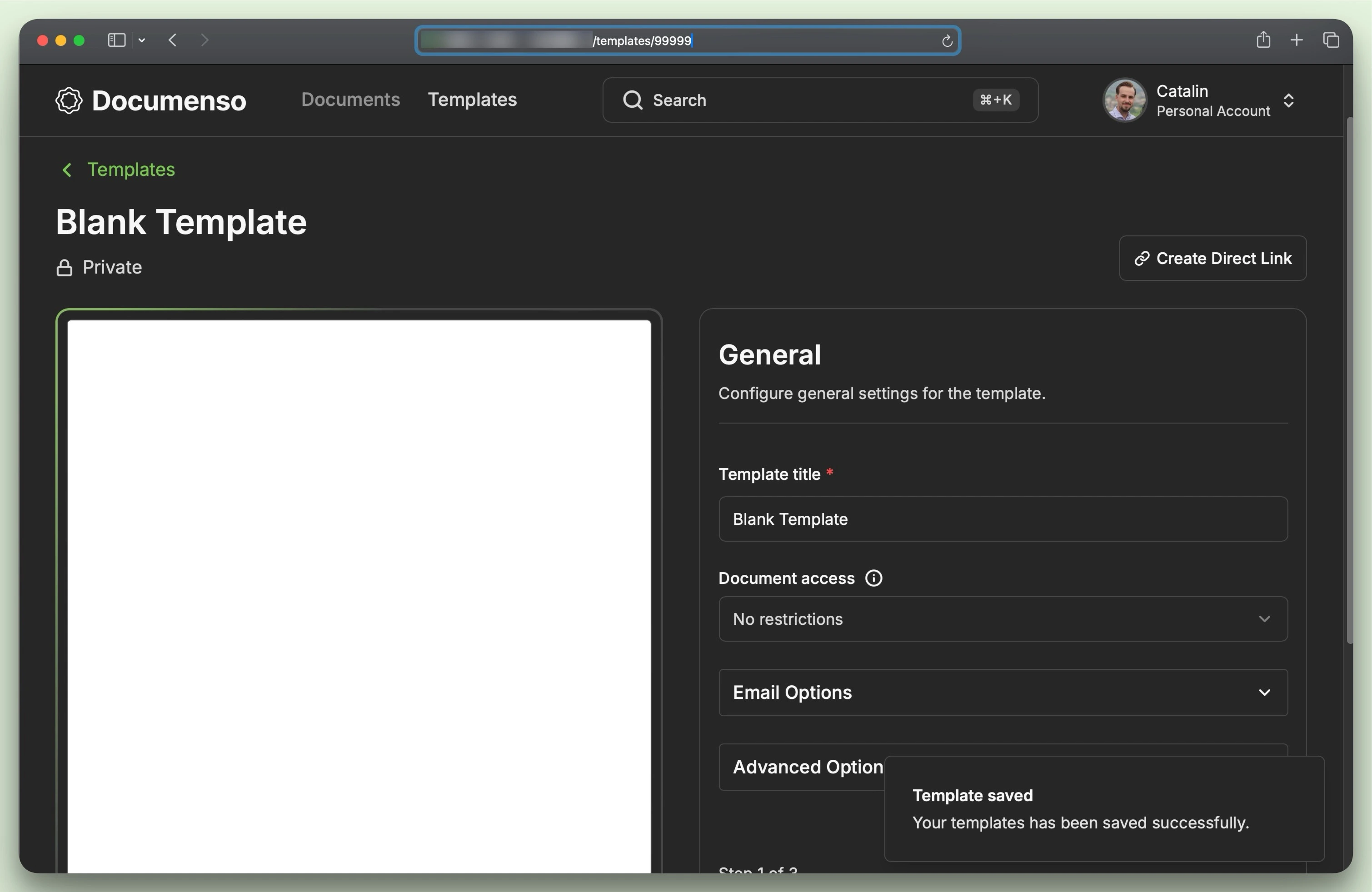Expand the Advanced Options section

pos(807,767)
